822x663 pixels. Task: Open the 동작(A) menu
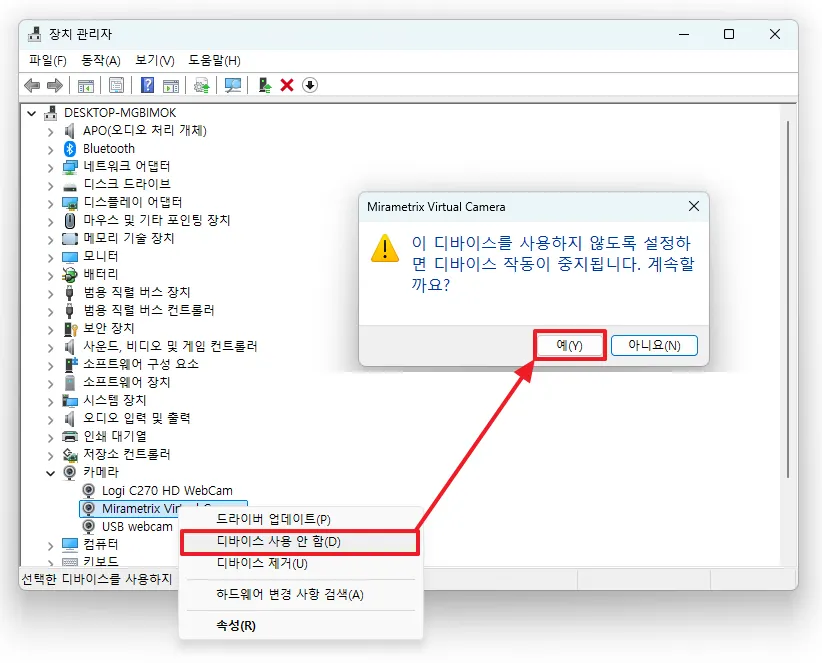point(101,61)
